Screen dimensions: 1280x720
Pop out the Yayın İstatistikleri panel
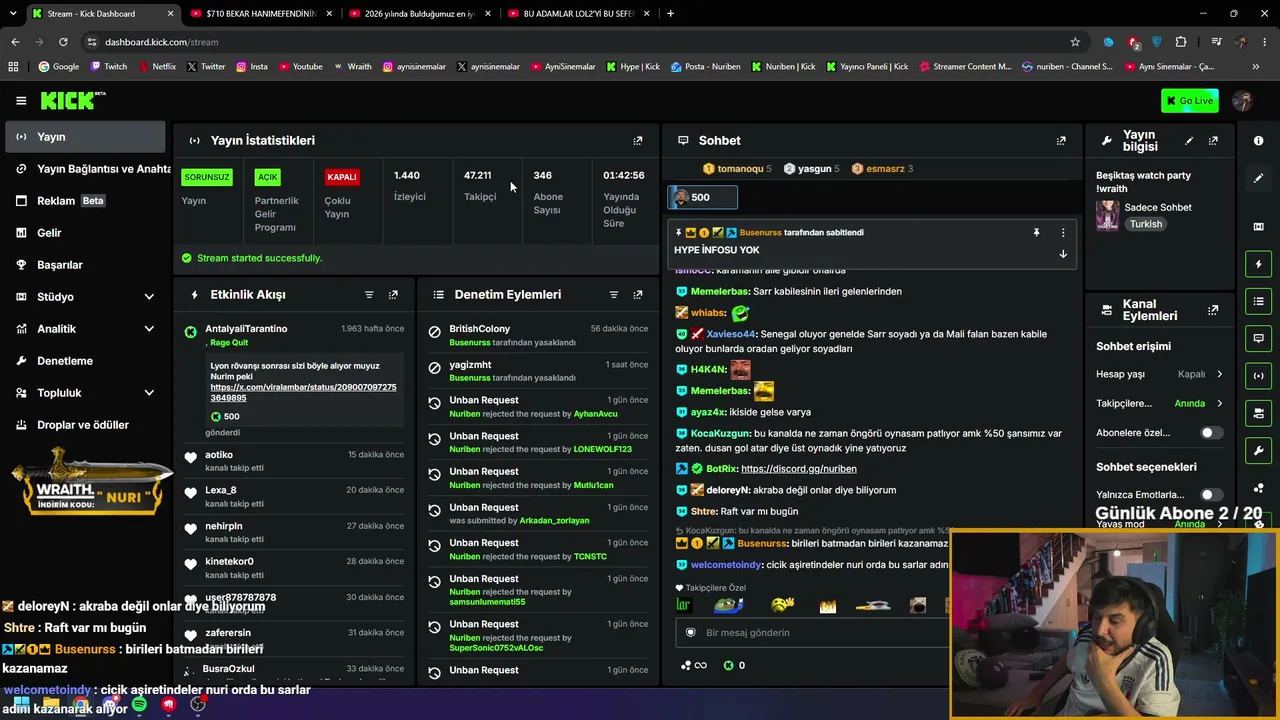(638, 141)
